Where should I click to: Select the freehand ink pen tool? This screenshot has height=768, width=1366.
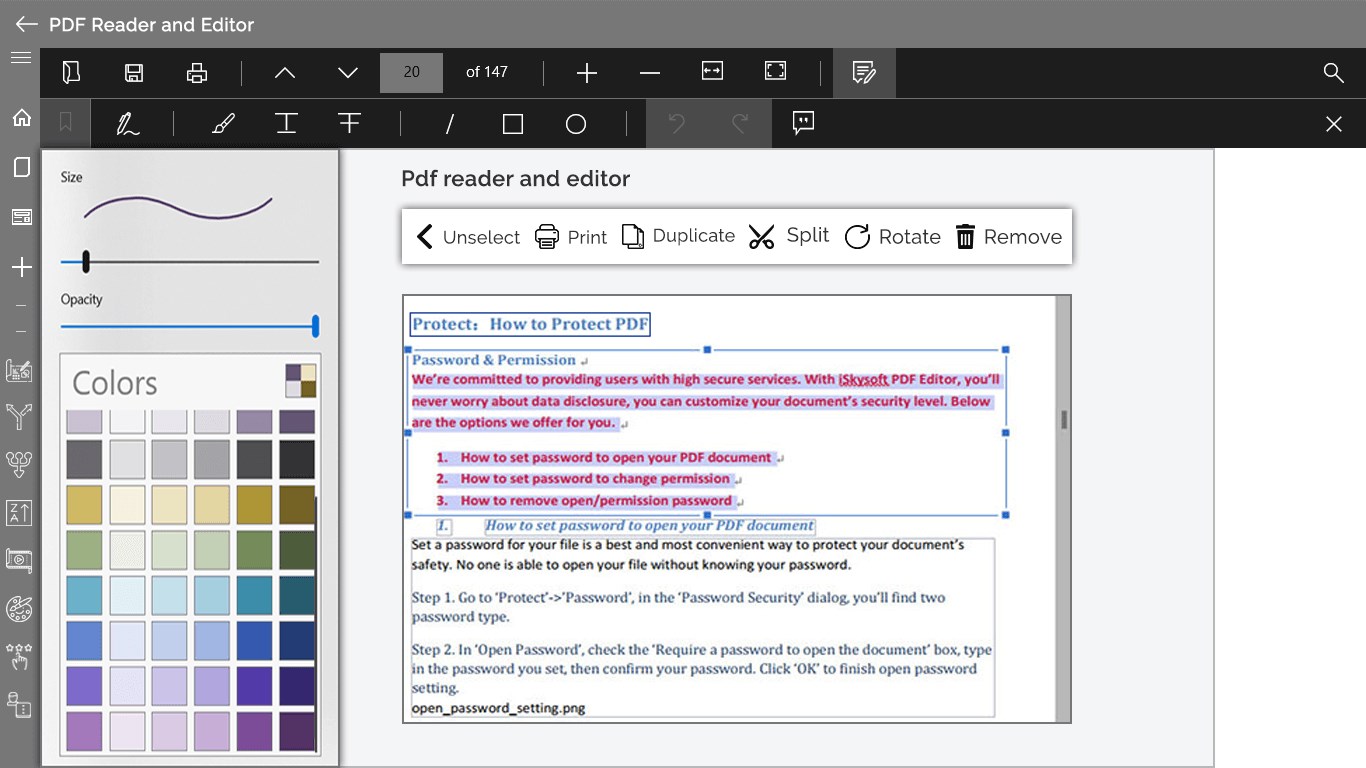click(128, 124)
